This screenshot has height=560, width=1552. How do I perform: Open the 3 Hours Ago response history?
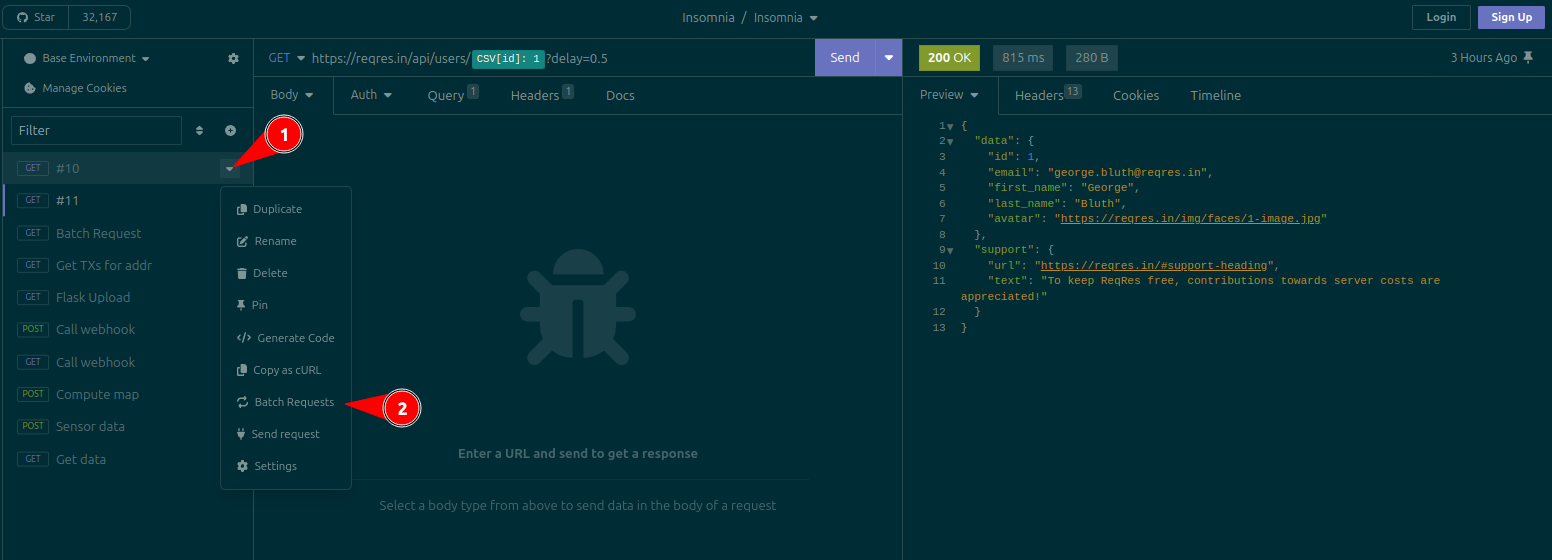pyautogui.click(x=1484, y=58)
